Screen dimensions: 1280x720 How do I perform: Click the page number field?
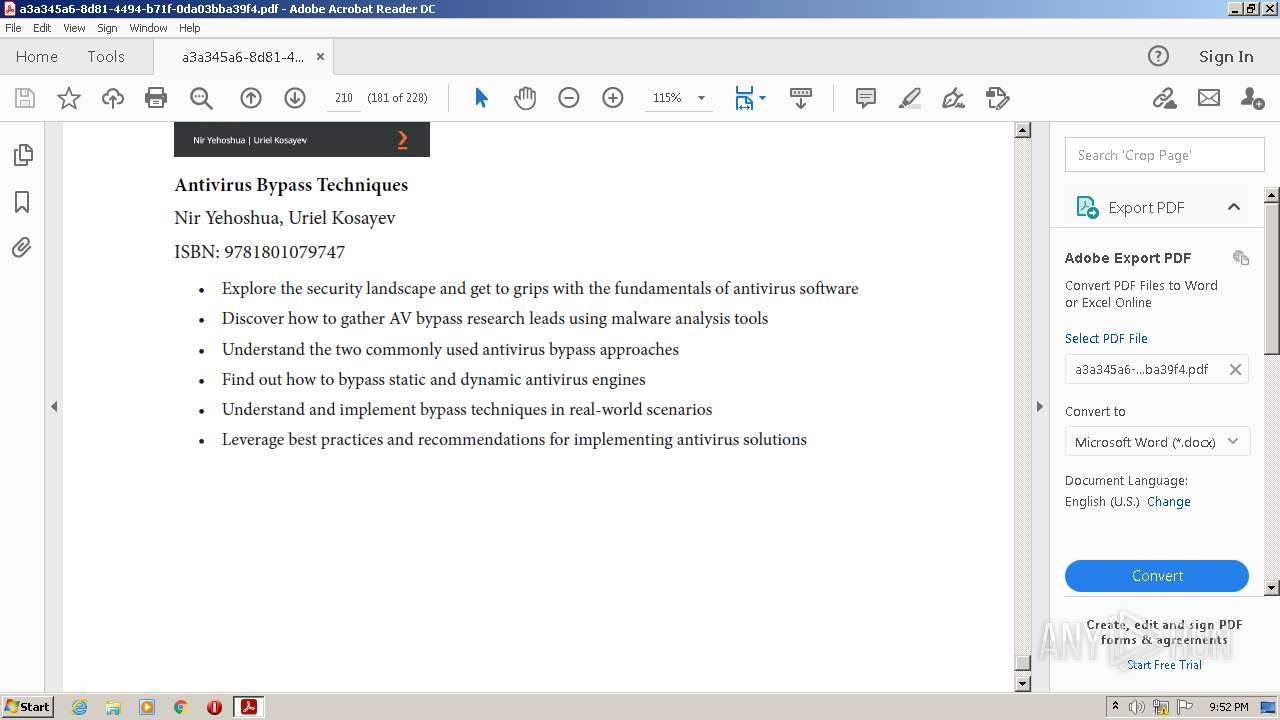tap(343, 98)
